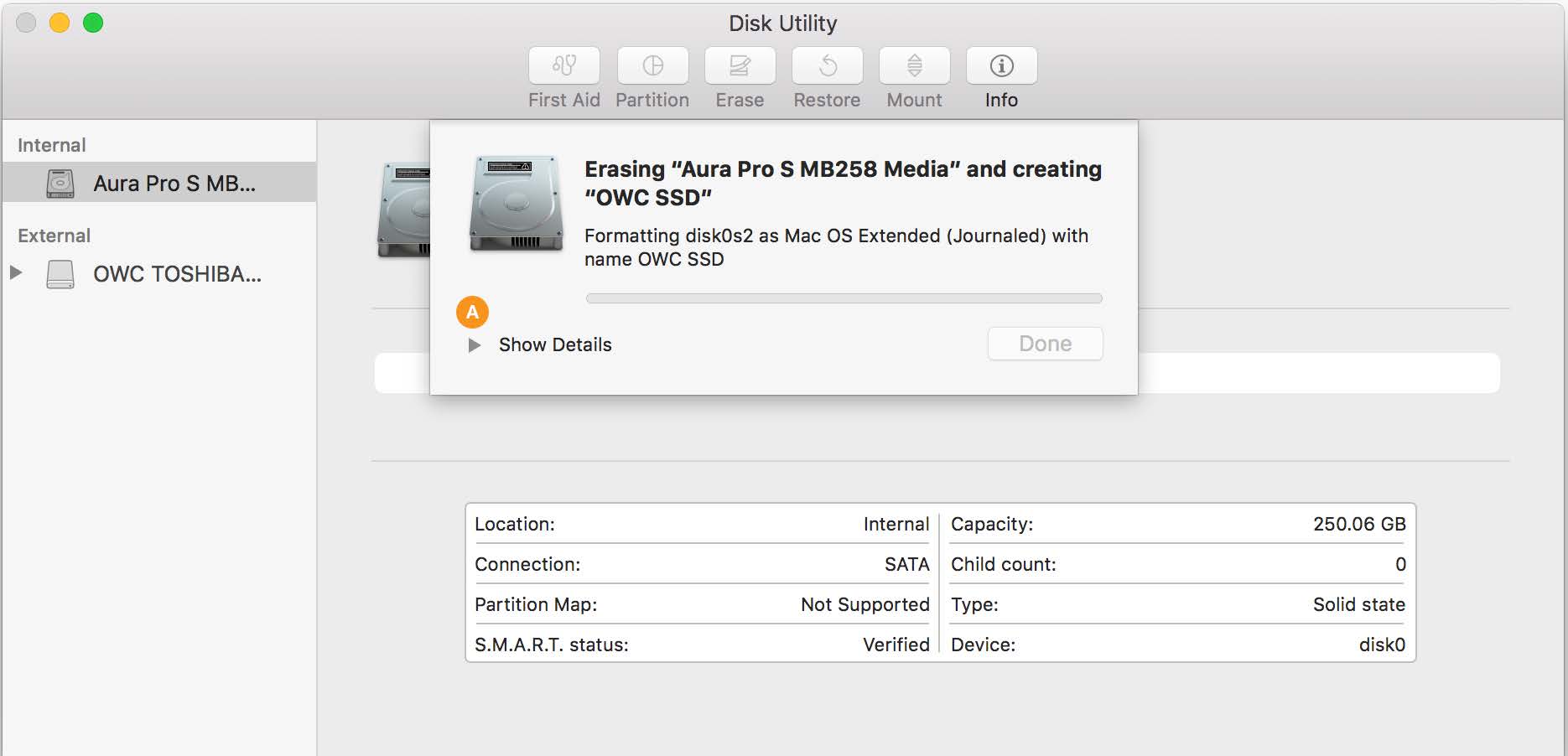1568x756 pixels.
Task: Select OWC TOSHIBA... label in sidebar
Action: (x=177, y=274)
